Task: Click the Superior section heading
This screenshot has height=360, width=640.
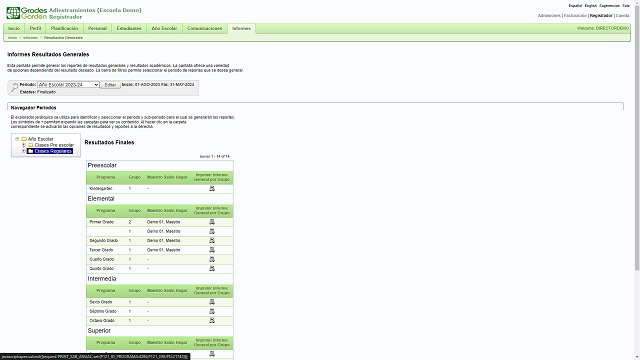Action: pos(99,331)
